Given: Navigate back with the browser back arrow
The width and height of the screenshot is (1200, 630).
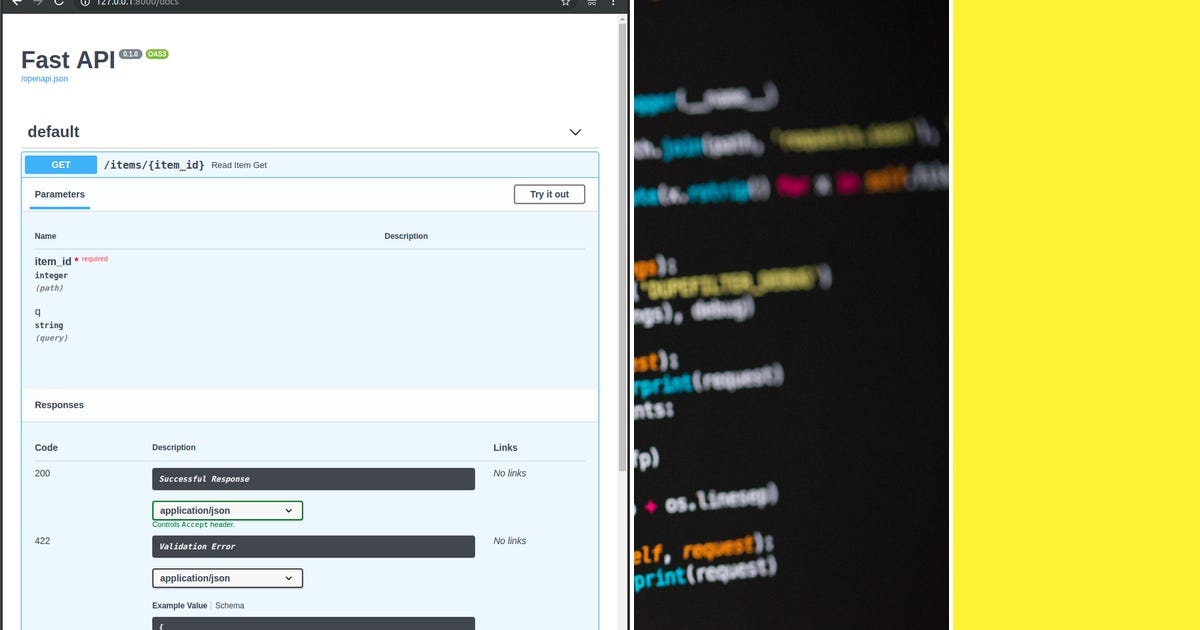Looking at the screenshot, I should (15, 4).
